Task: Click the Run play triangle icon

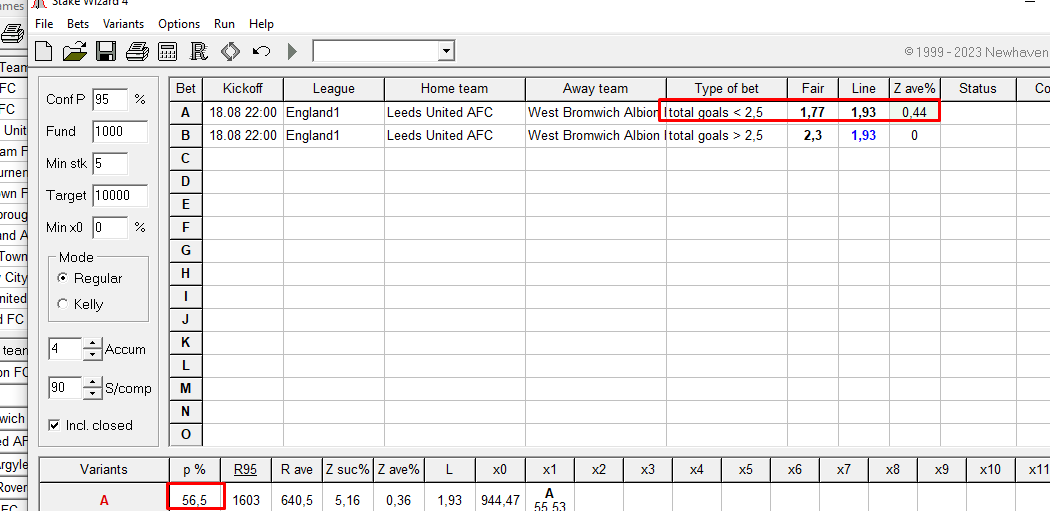Action: click(292, 51)
